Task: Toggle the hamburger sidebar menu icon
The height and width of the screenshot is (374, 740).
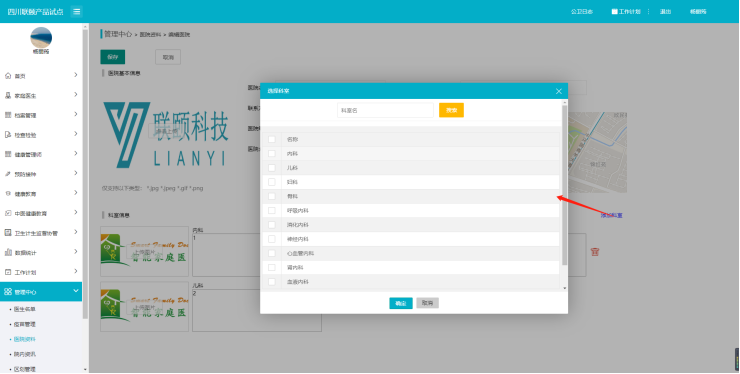Action: tap(76, 11)
